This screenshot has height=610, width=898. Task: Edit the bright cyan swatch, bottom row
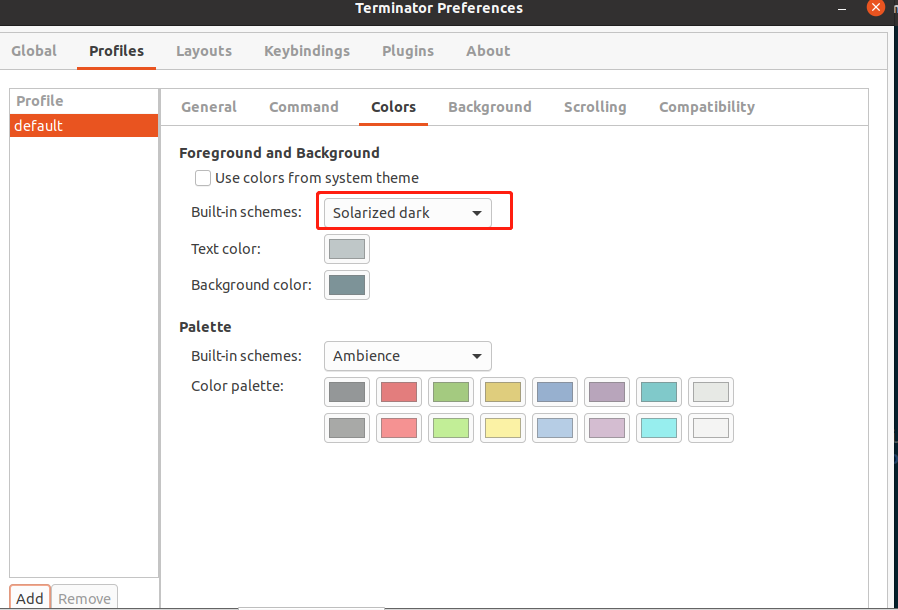[x=659, y=428]
